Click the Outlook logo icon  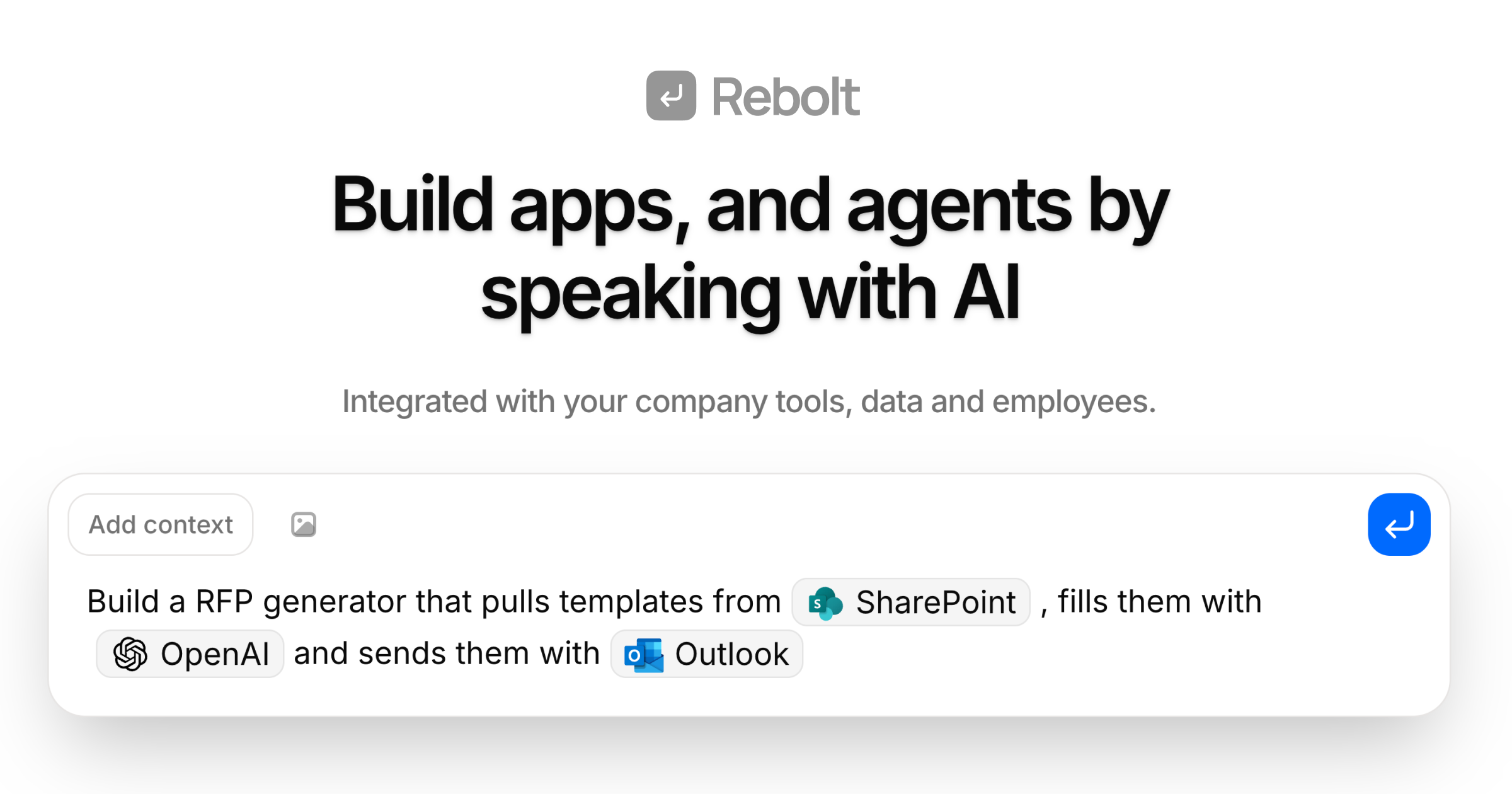(x=643, y=655)
